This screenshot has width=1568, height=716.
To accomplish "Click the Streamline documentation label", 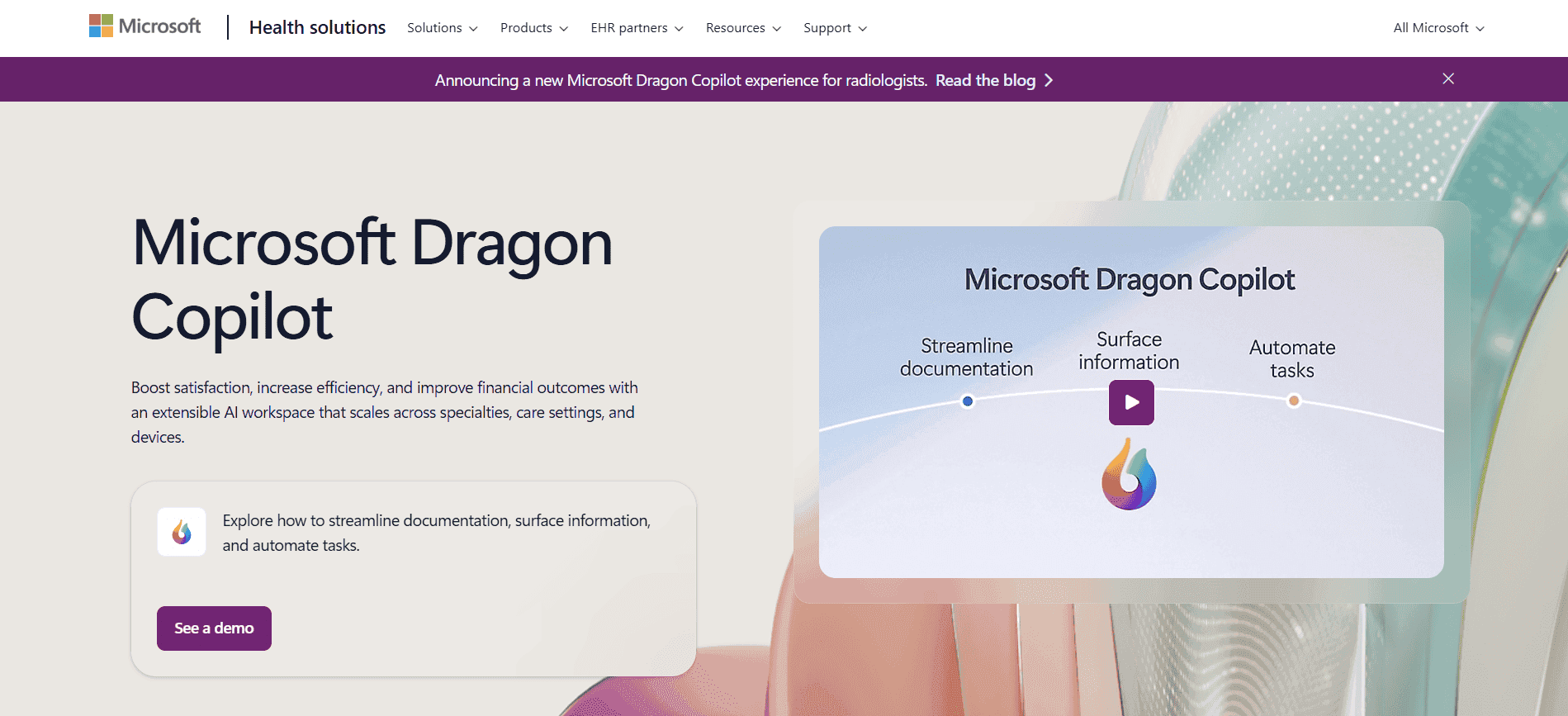I will (966, 357).
